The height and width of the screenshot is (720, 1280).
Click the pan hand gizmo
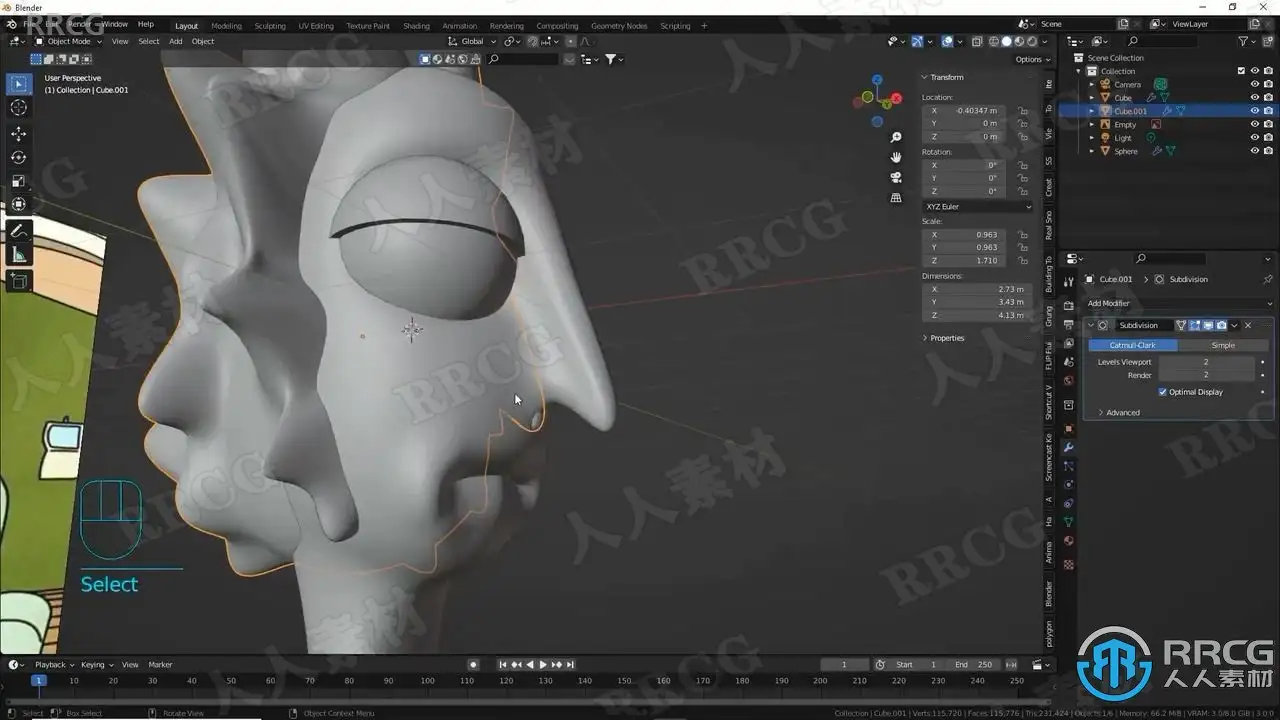896,157
